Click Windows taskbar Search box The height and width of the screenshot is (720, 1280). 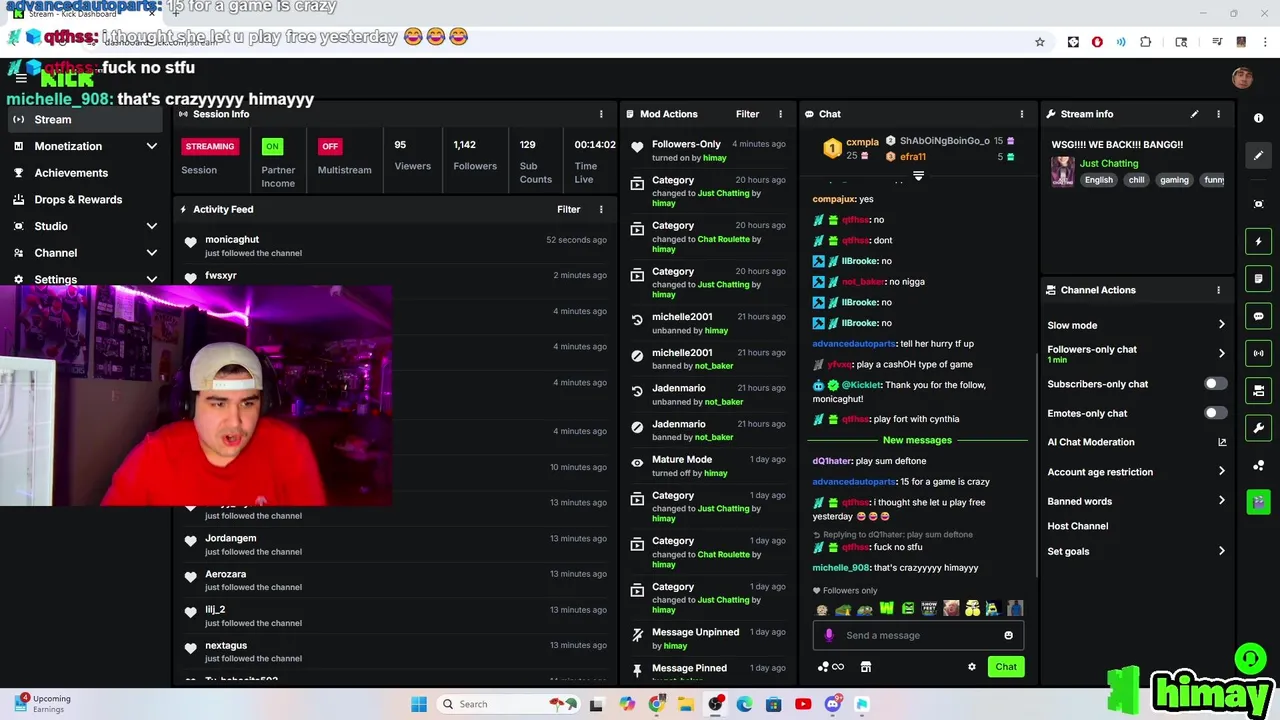(508, 704)
